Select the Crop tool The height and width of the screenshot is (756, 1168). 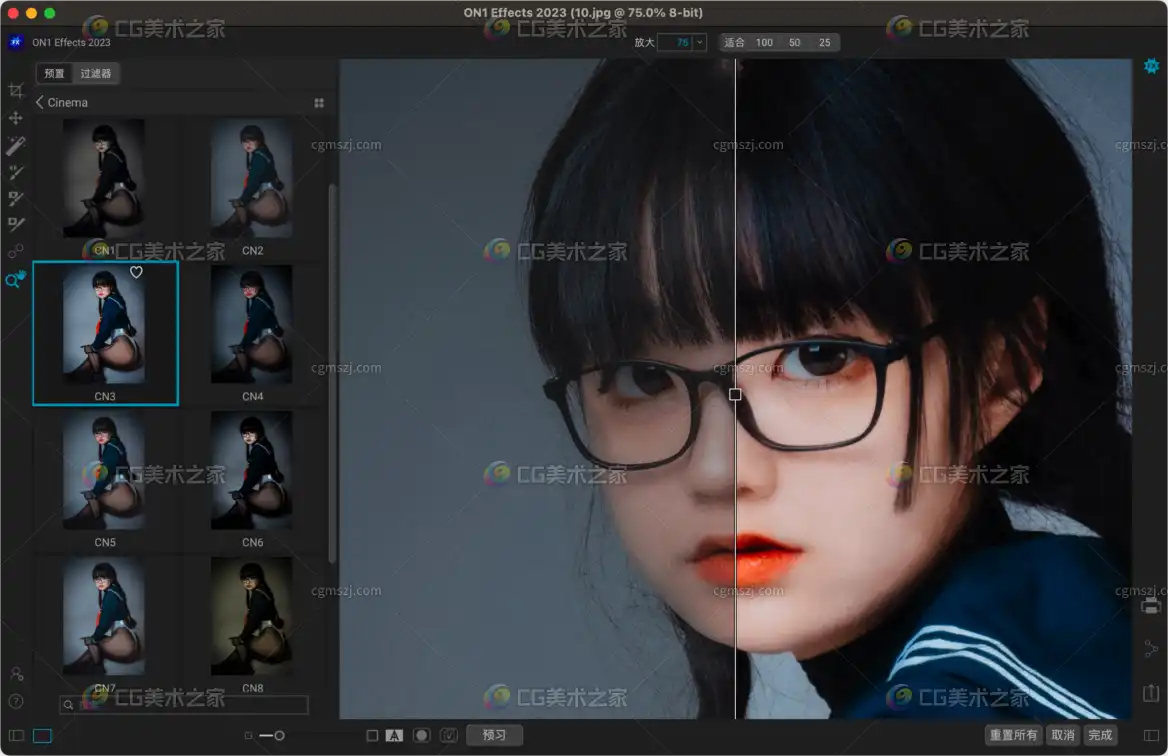15,91
